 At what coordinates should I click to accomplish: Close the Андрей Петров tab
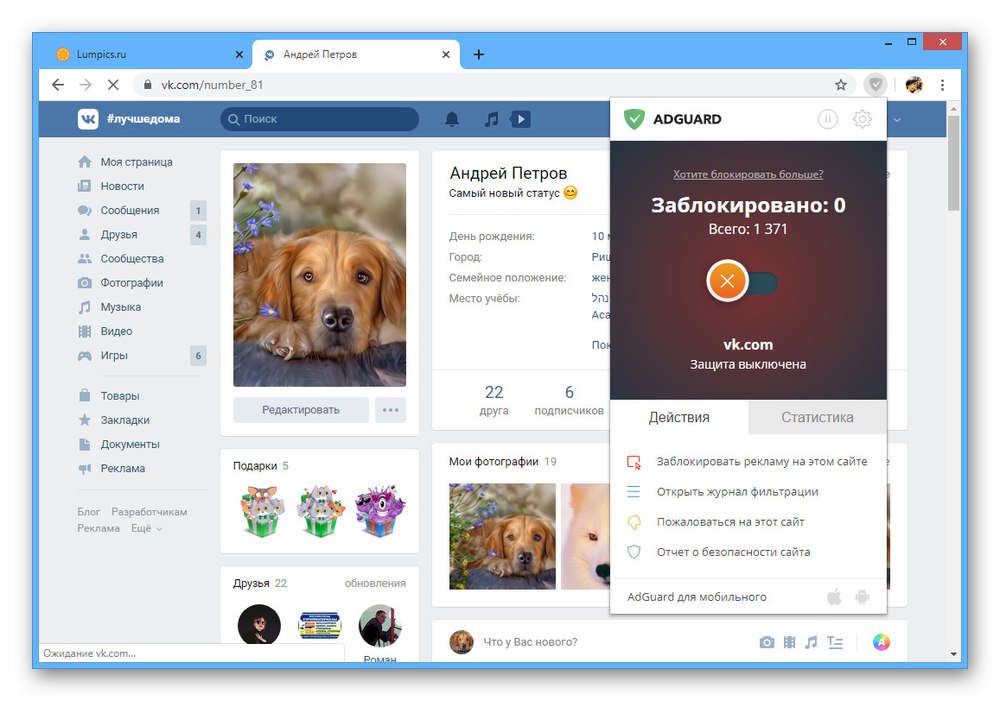click(x=446, y=55)
